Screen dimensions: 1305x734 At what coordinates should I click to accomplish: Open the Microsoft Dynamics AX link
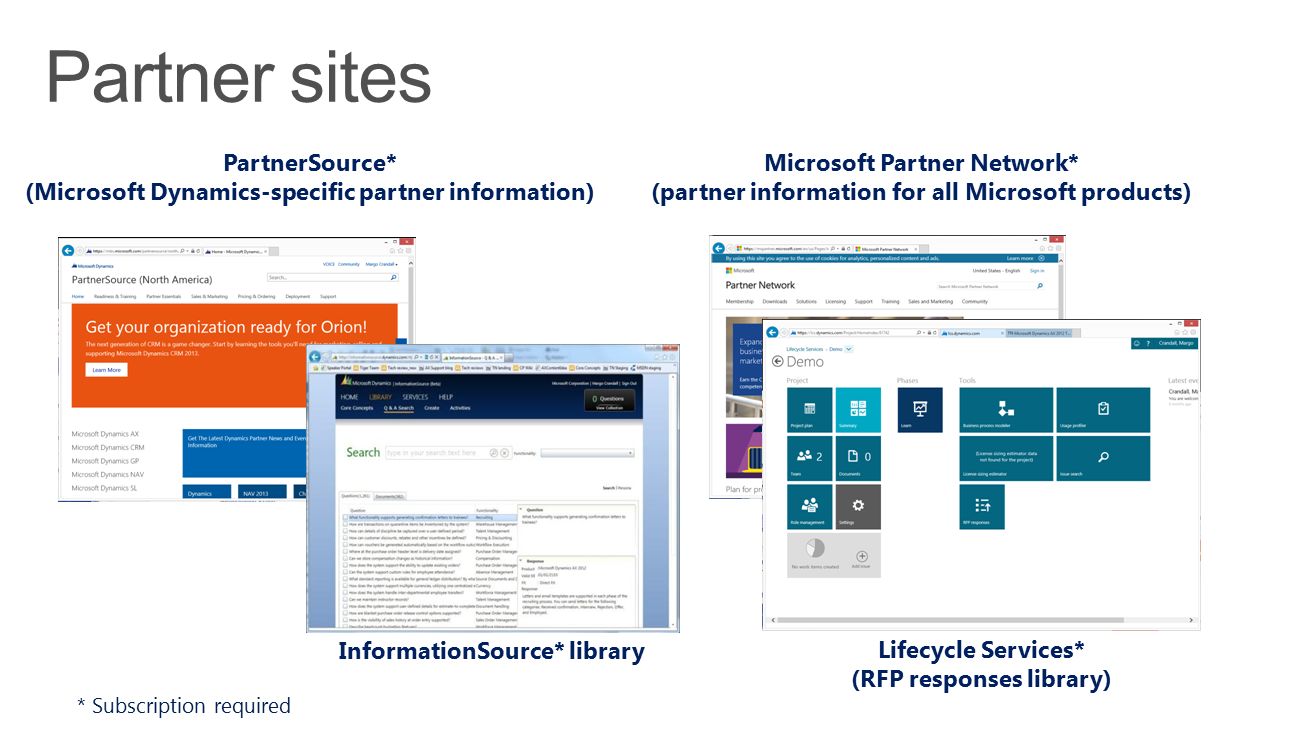pos(106,434)
